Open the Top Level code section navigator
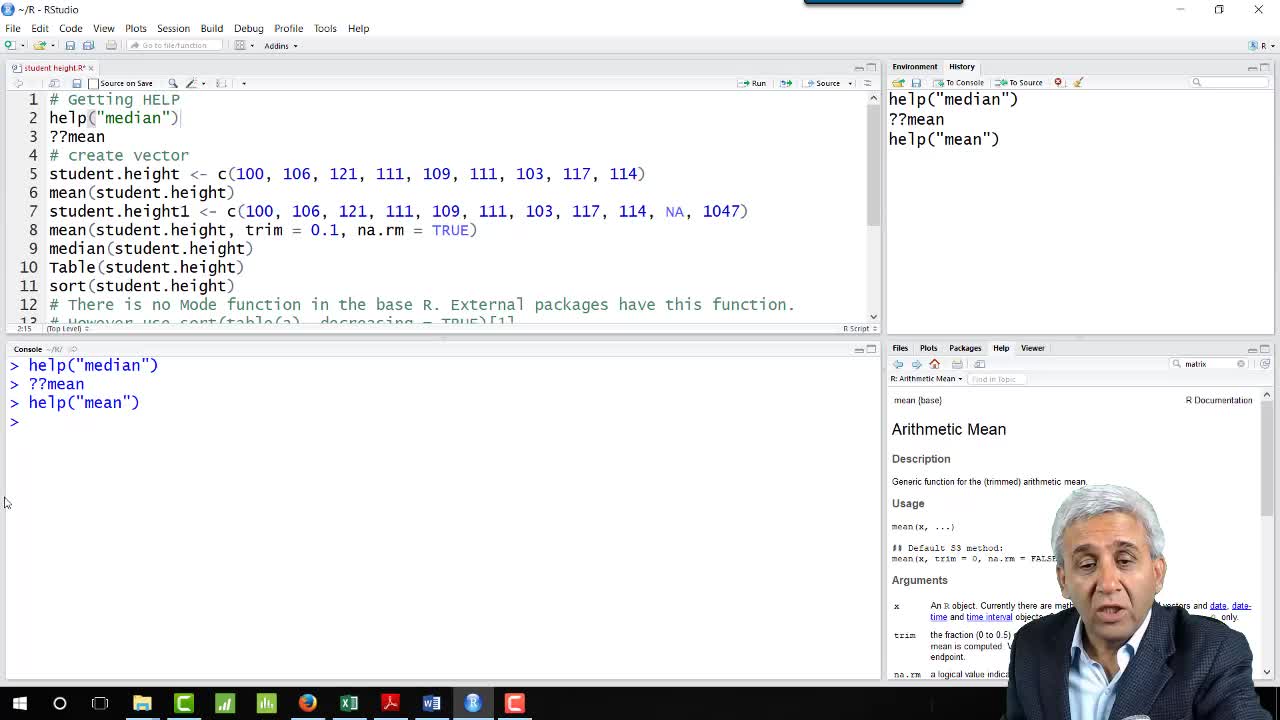 (66, 328)
